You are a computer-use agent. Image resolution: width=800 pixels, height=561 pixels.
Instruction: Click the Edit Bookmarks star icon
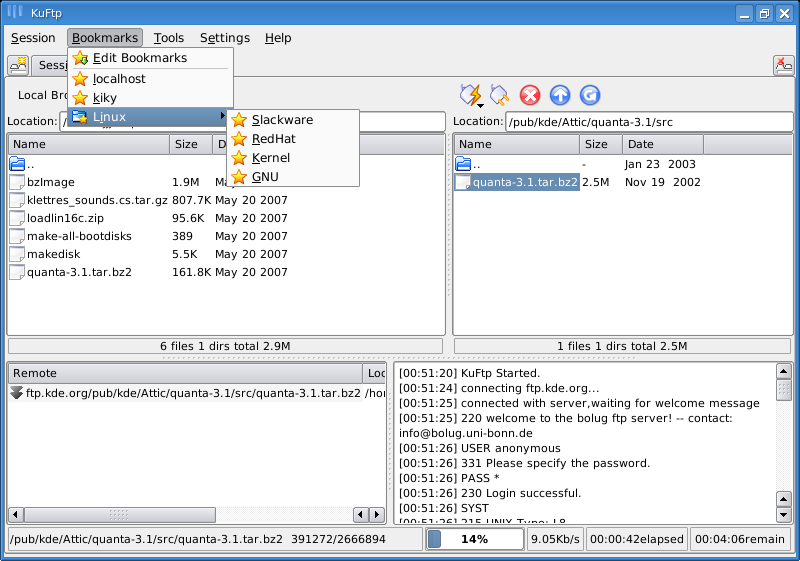coord(80,58)
